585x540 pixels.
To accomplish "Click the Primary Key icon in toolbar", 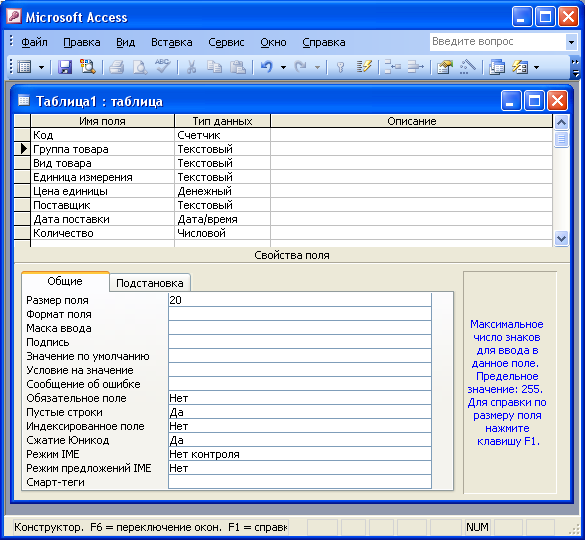I will (340, 67).
